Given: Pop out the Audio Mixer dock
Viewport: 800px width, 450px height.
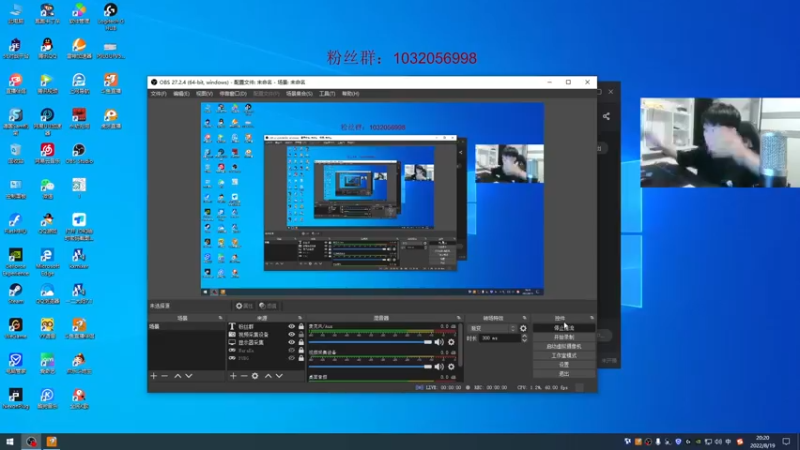Looking at the screenshot, I should [x=459, y=318].
